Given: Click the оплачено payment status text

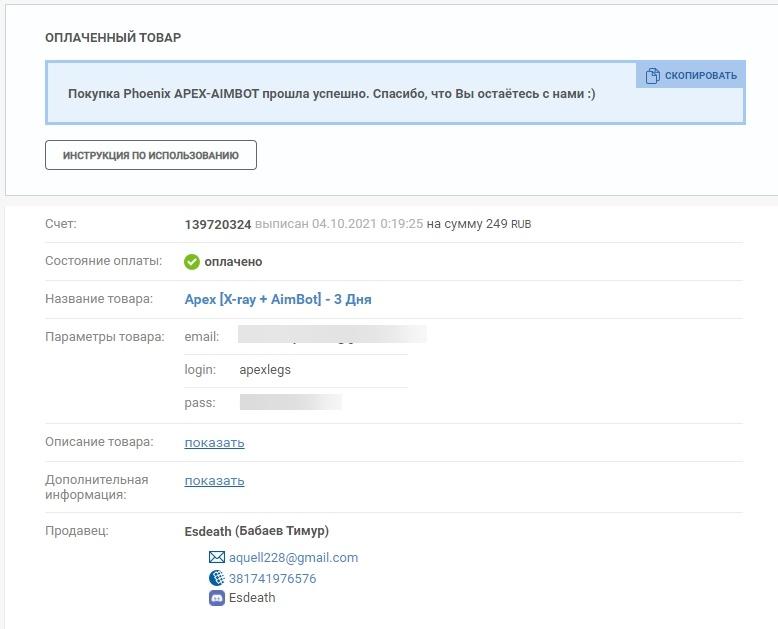Looking at the screenshot, I should click(x=233, y=262).
